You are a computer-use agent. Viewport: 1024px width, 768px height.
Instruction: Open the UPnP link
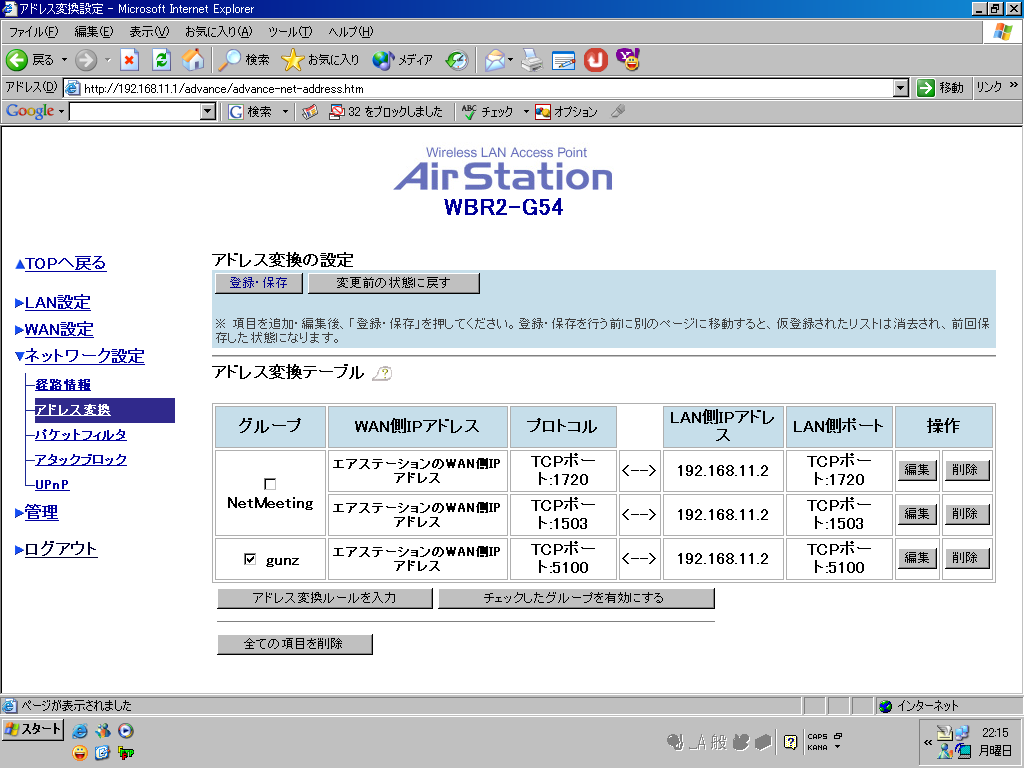(52, 485)
